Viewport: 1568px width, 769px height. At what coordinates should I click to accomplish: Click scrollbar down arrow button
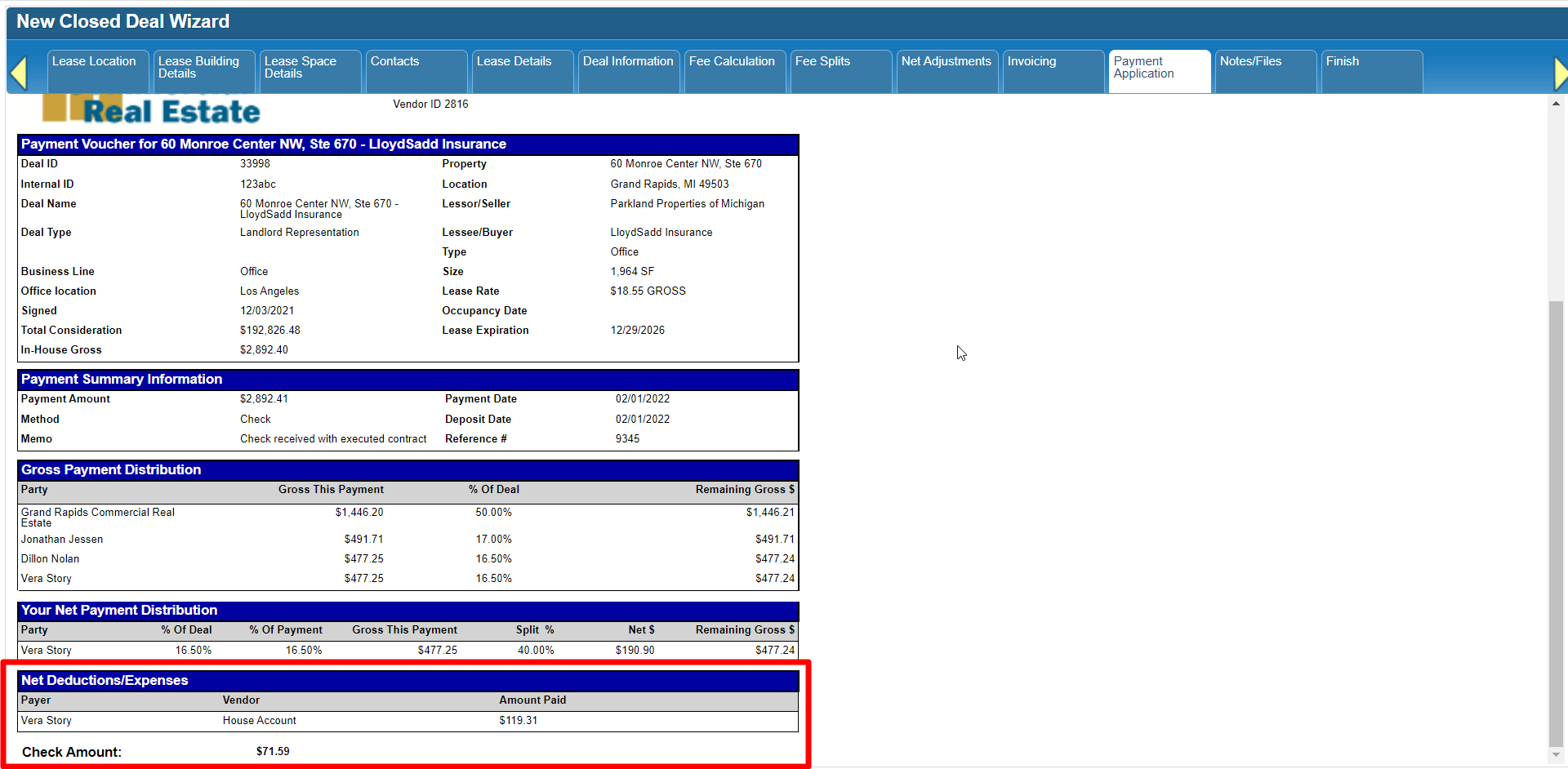tap(1556, 755)
